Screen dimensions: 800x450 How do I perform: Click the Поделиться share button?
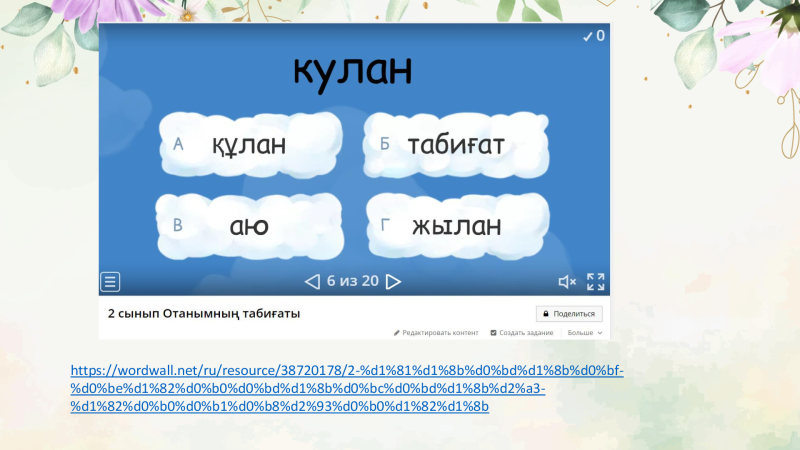coord(569,314)
